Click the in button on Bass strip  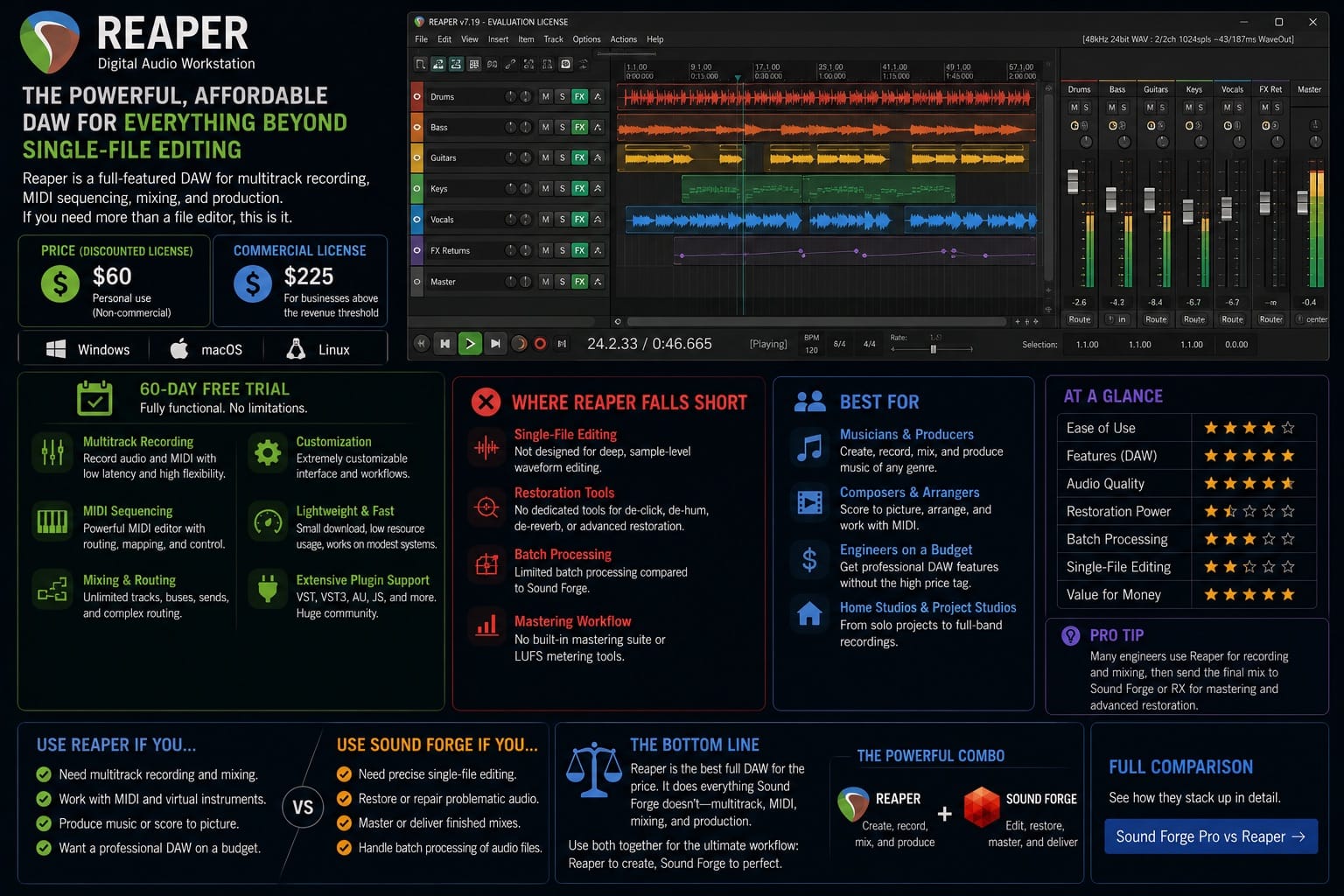(x=1117, y=319)
